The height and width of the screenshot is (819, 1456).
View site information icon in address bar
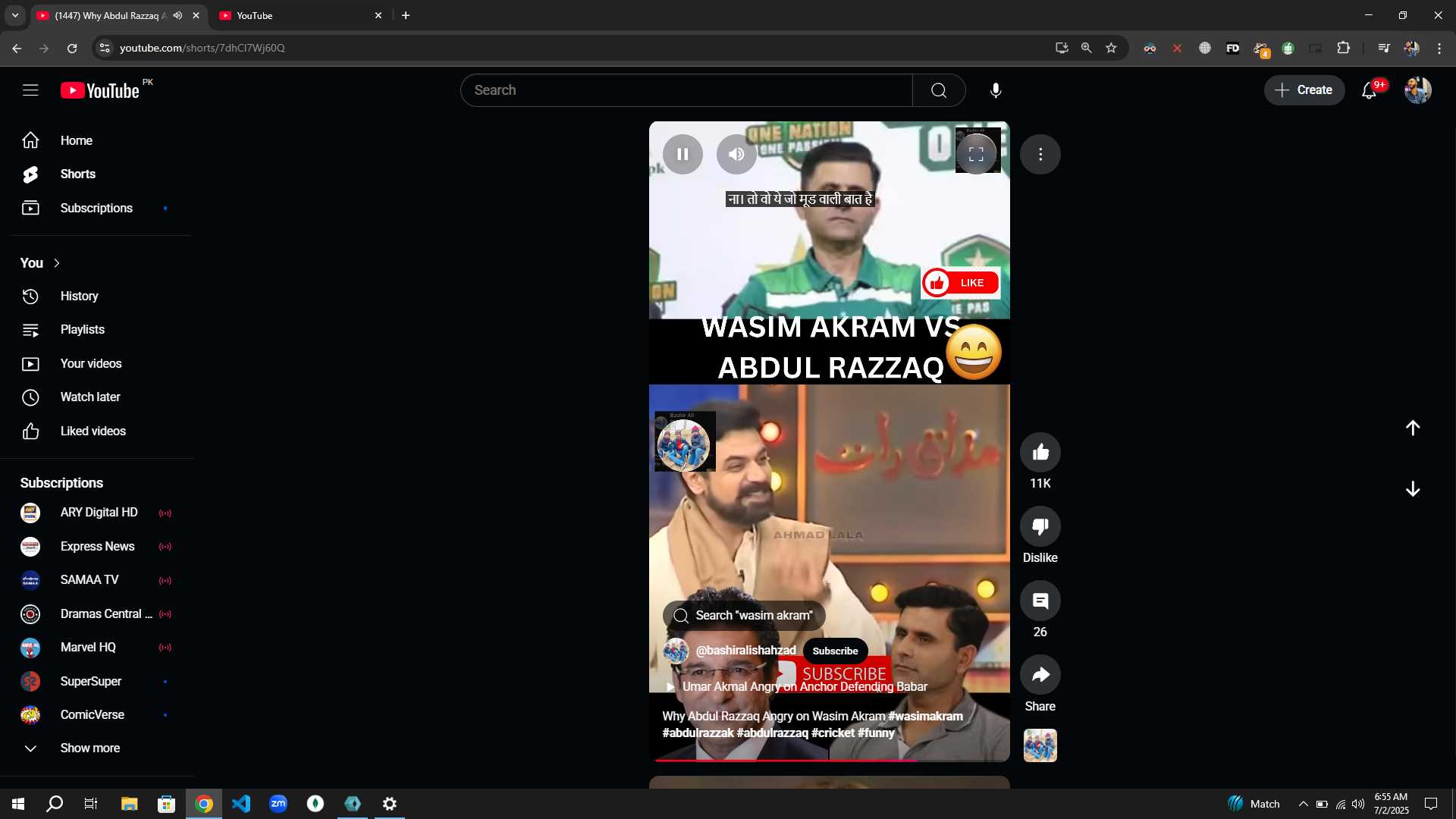105,48
